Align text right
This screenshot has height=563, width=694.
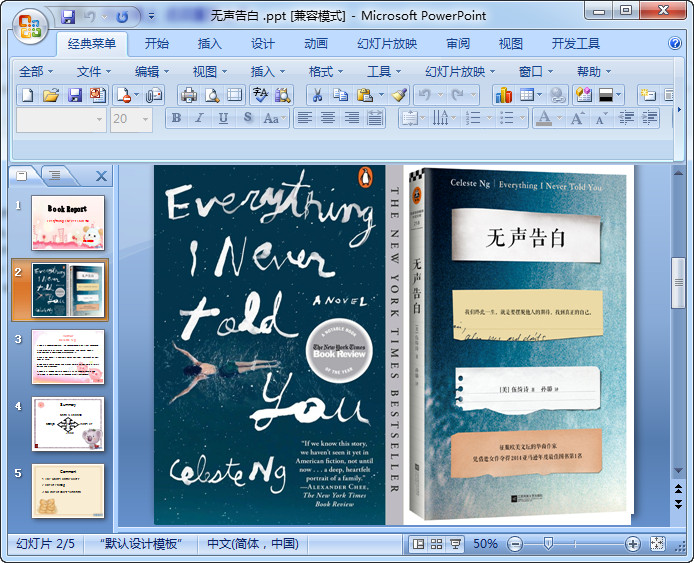(x=352, y=118)
